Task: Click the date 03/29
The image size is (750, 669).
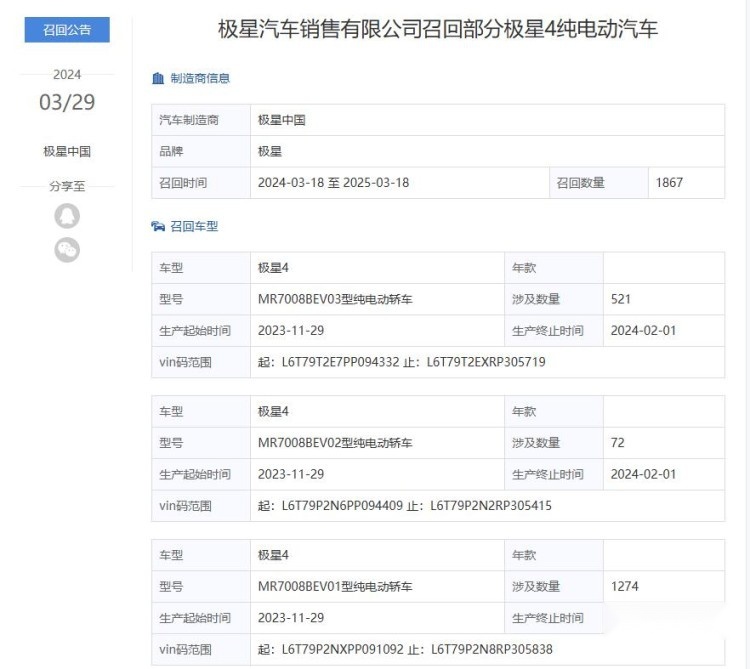Action: [67, 102]
